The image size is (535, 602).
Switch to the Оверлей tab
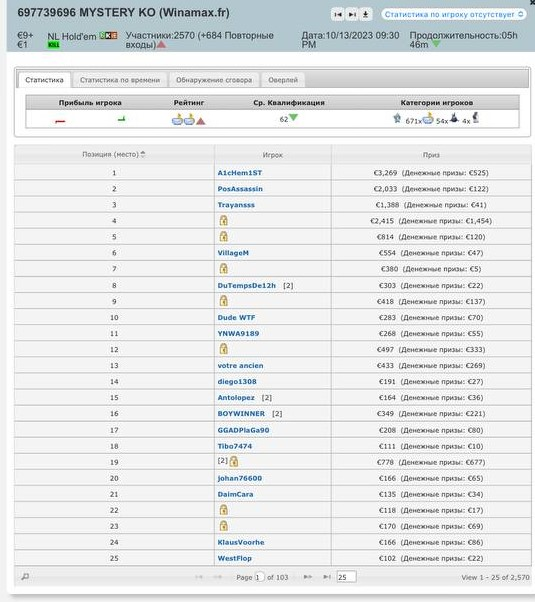283,80
